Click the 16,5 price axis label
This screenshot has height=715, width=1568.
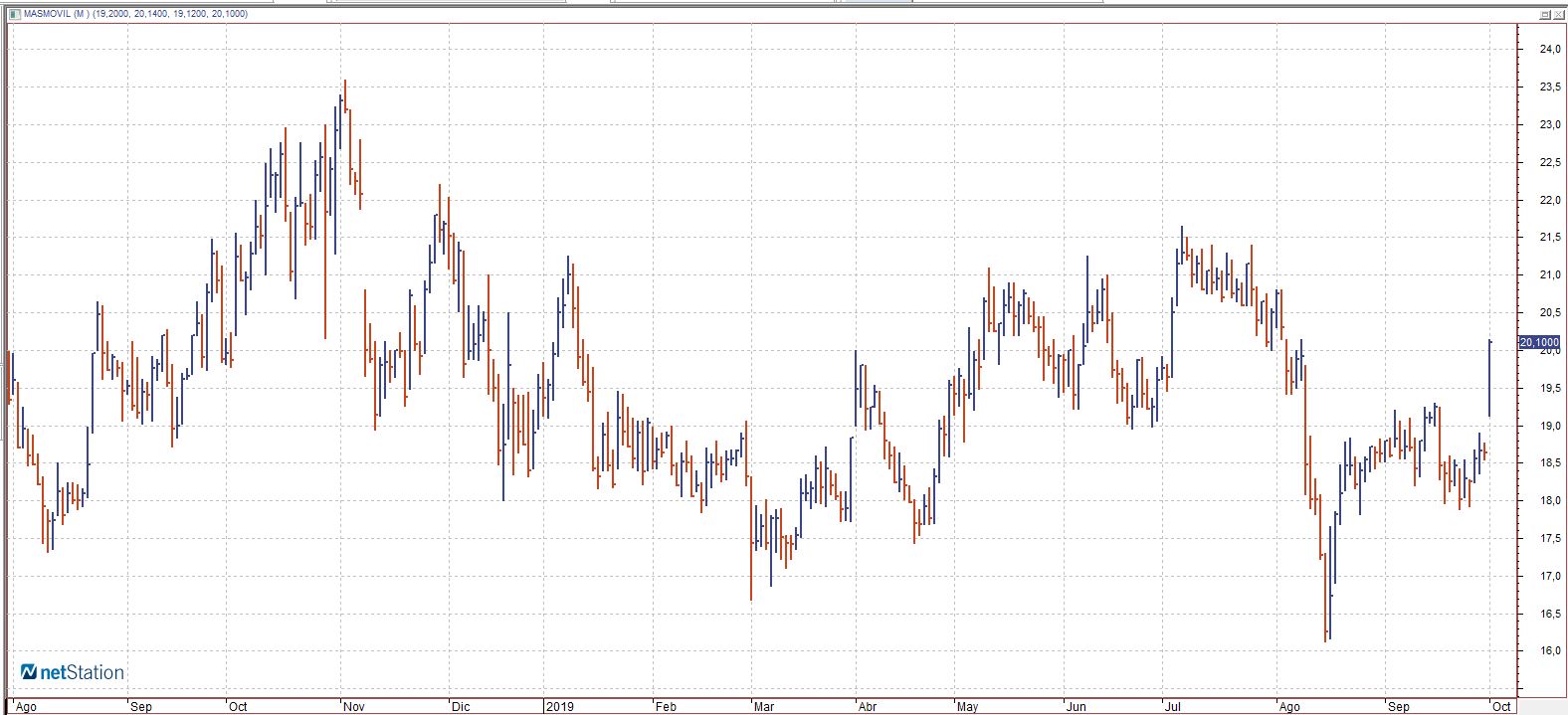[x=1550, y=615]
